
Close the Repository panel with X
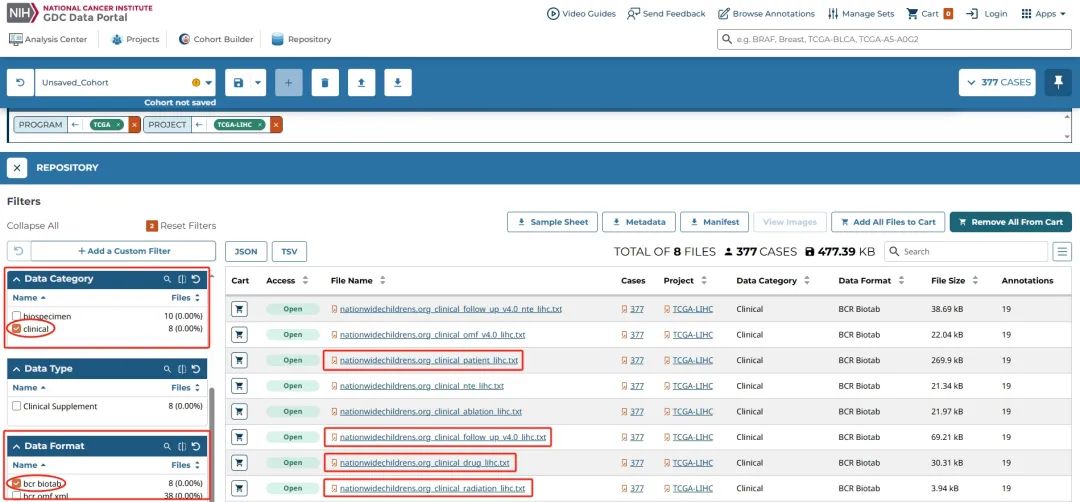tap(17, 168)
